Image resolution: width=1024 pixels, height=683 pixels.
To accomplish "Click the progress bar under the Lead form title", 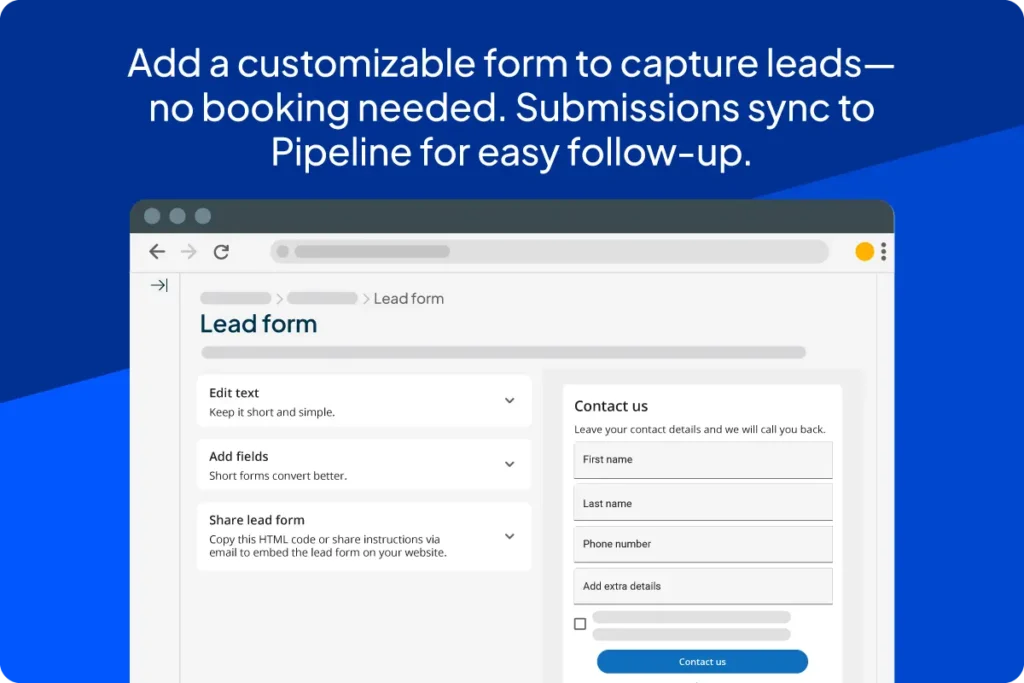I will [x=500, y=352].
